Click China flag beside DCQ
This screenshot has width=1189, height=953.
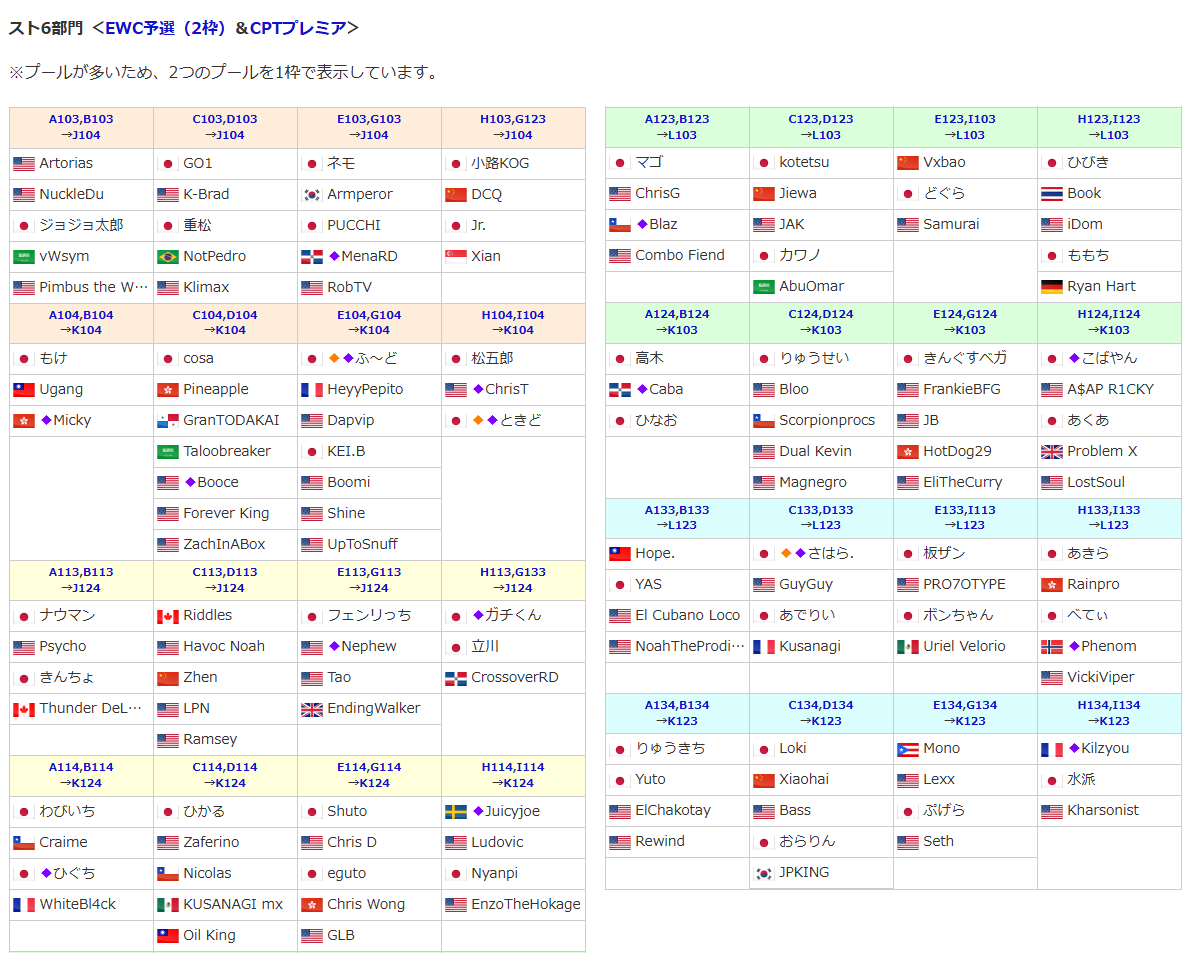pos(456,195)
